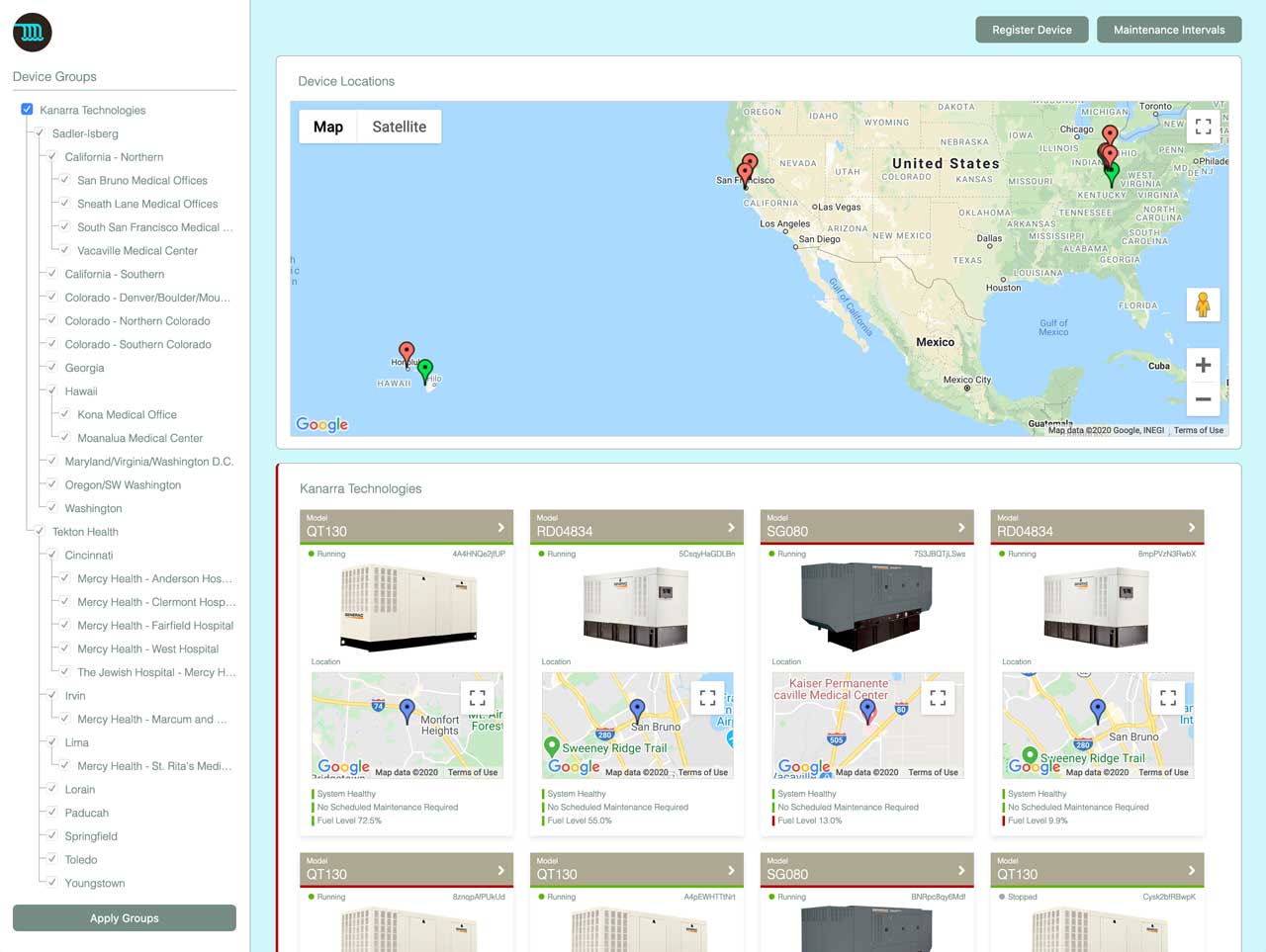Expand the Kaiser Permanente mini map fullscreen
This screenshot has height=952, width=1266.
(938, 697)
